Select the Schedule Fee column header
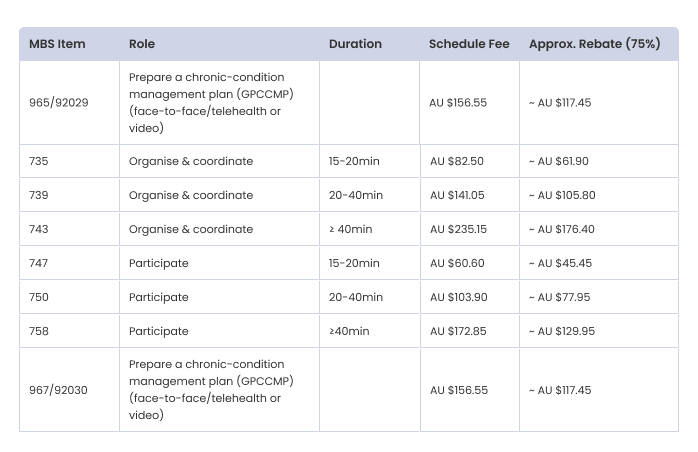The width and height of the screenshot is (698, 452). (x=469, y=44)
